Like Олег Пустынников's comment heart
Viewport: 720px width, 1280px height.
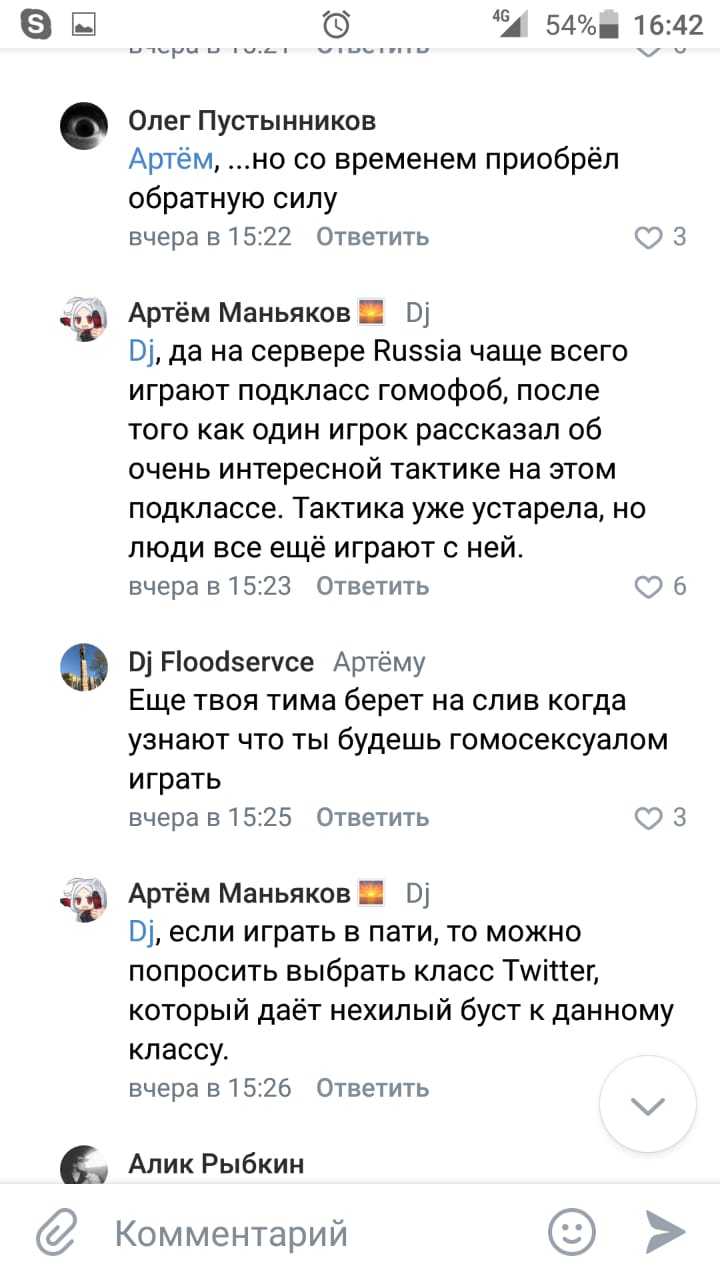point(650,237)
